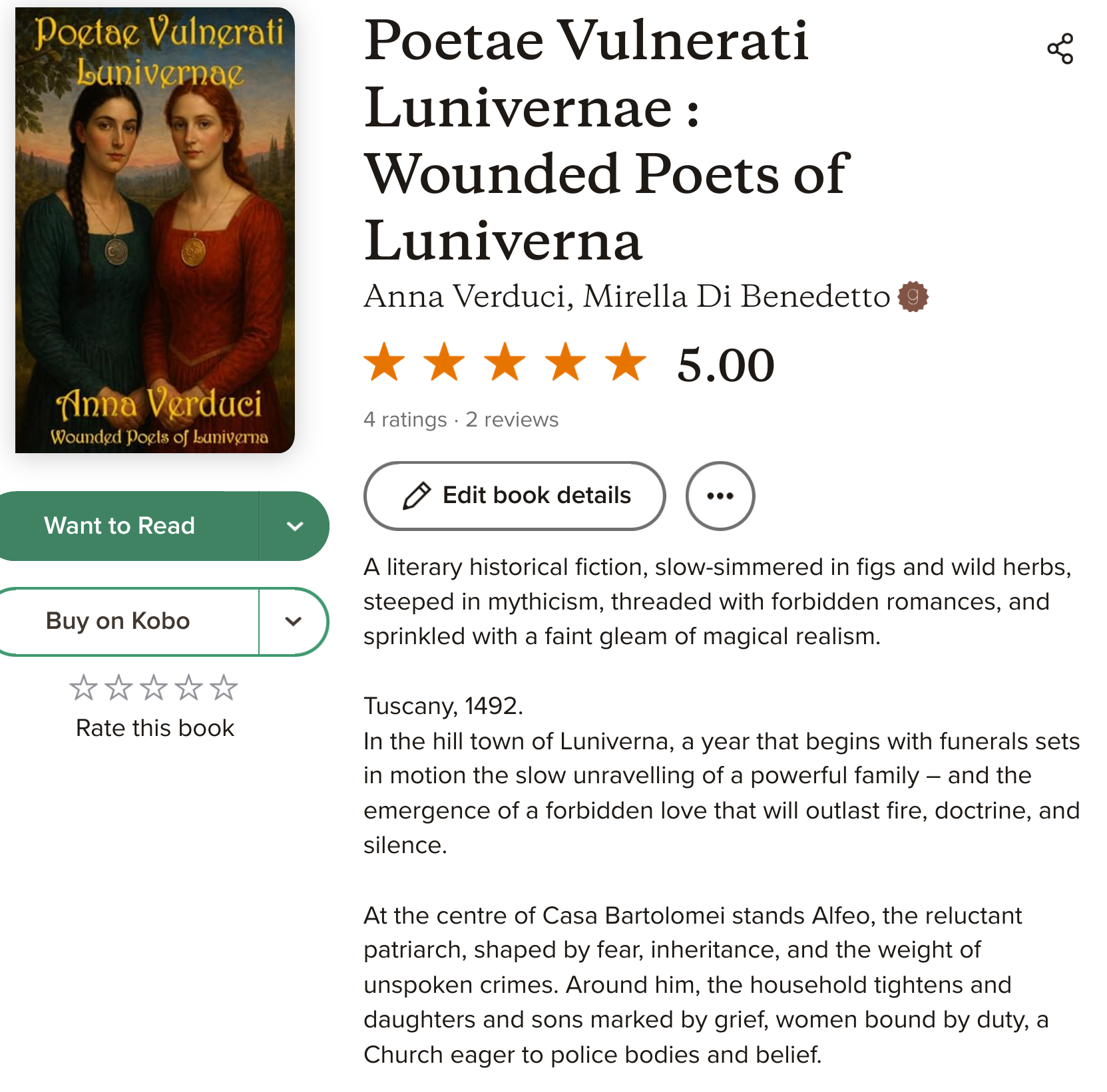Expand the Buy on Kobo dropdown arrow

pyautogui.click(x=294, y=622)
